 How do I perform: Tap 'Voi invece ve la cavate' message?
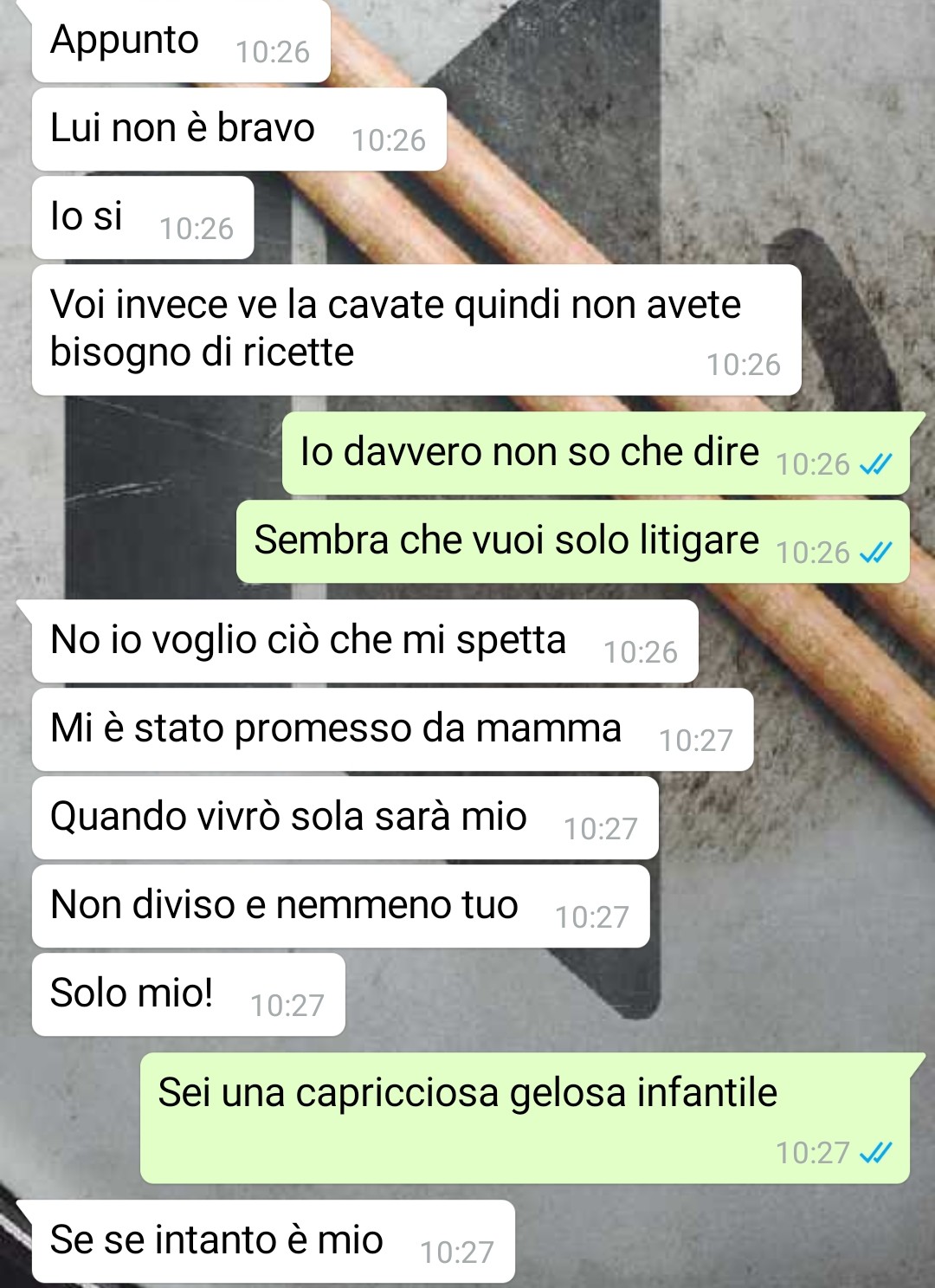pos(416,330)
